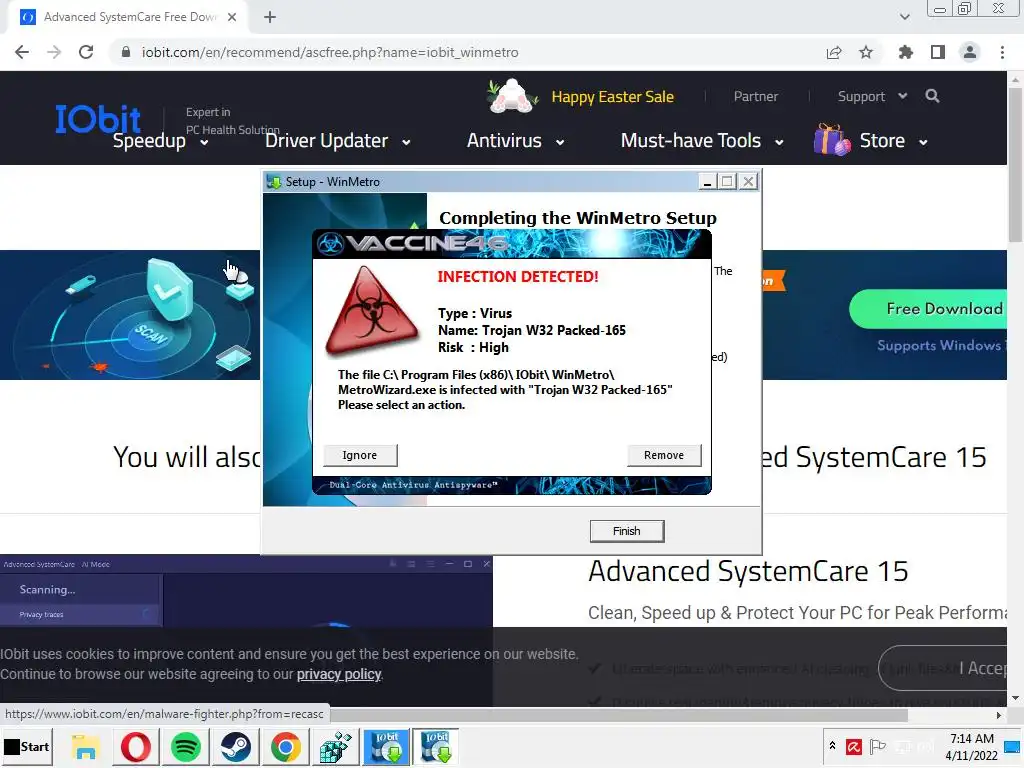
Task: Click the Ignore button in Vaccine dialog
Action: tap(360, 455)
